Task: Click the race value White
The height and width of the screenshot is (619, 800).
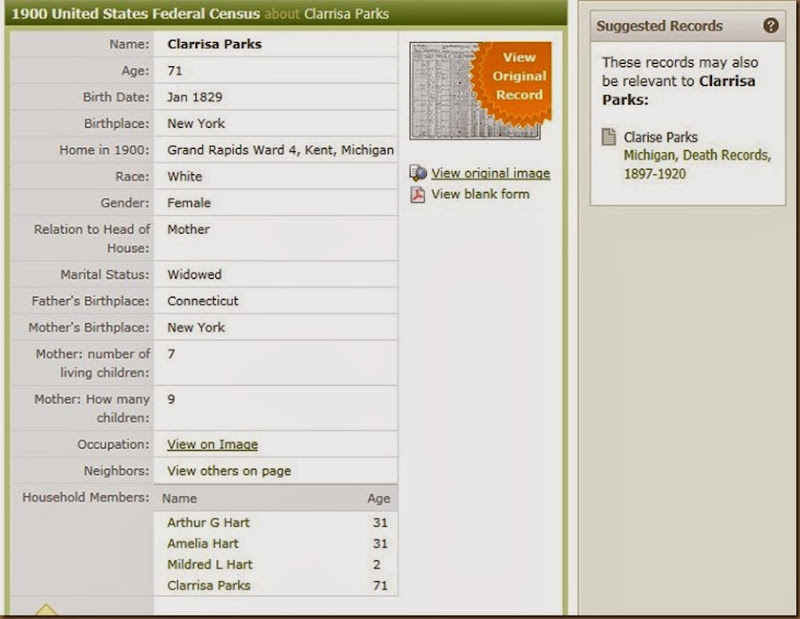Action: click(x=185, y=176)
